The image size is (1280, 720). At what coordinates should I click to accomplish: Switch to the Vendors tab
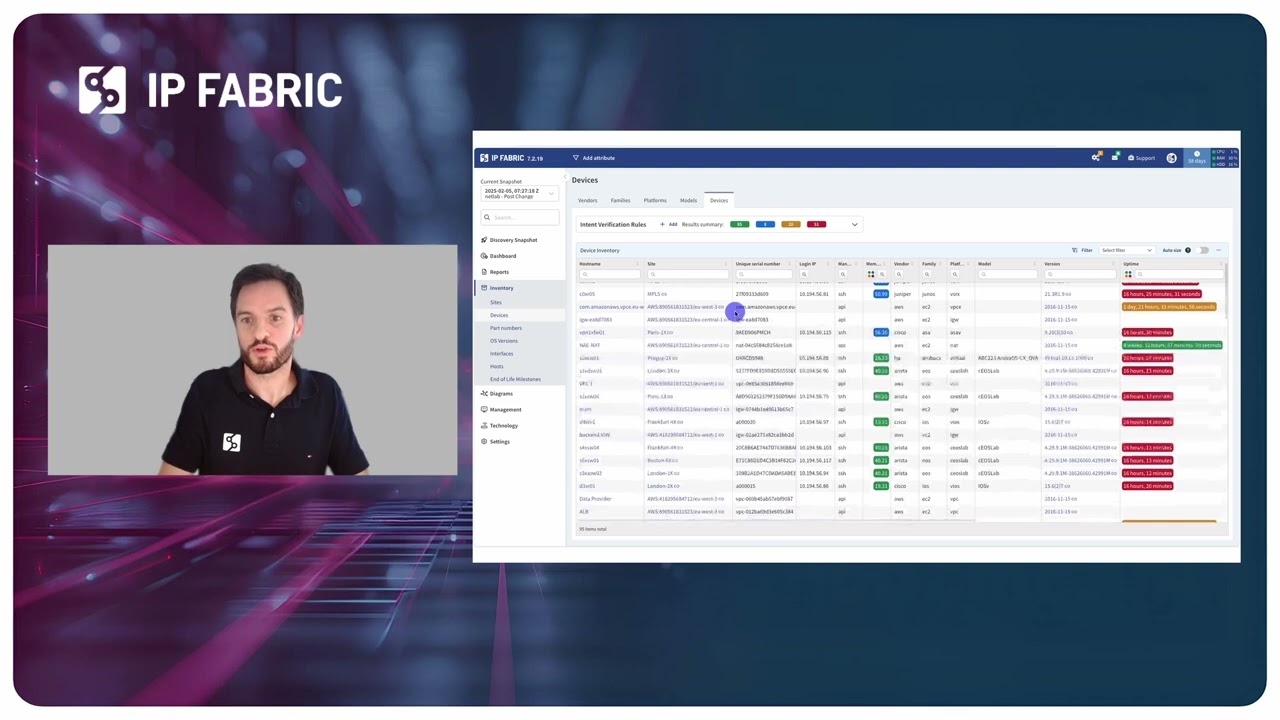click(x=588, y=201)
